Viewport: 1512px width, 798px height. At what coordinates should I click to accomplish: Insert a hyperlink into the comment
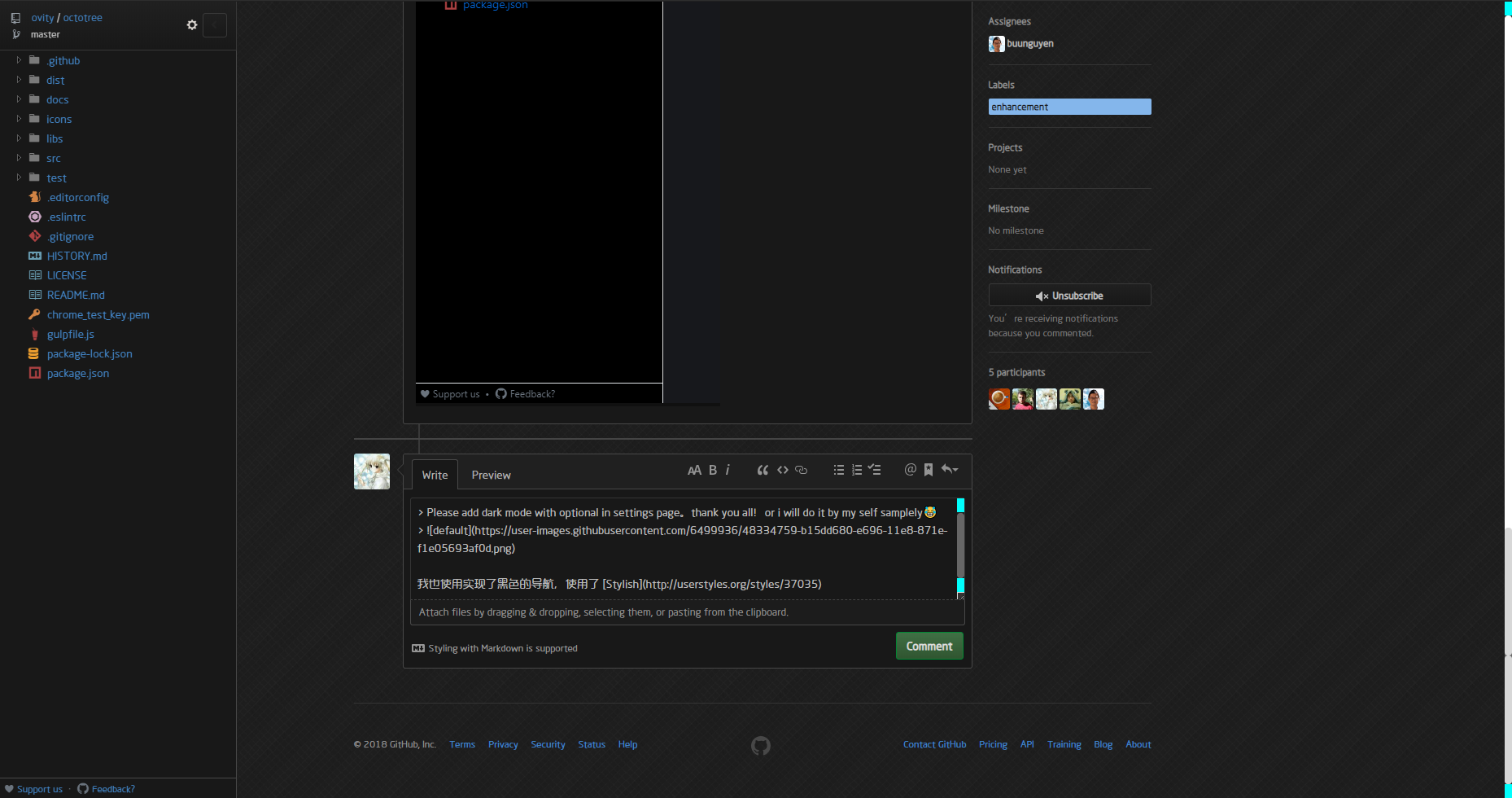(801, 470)
